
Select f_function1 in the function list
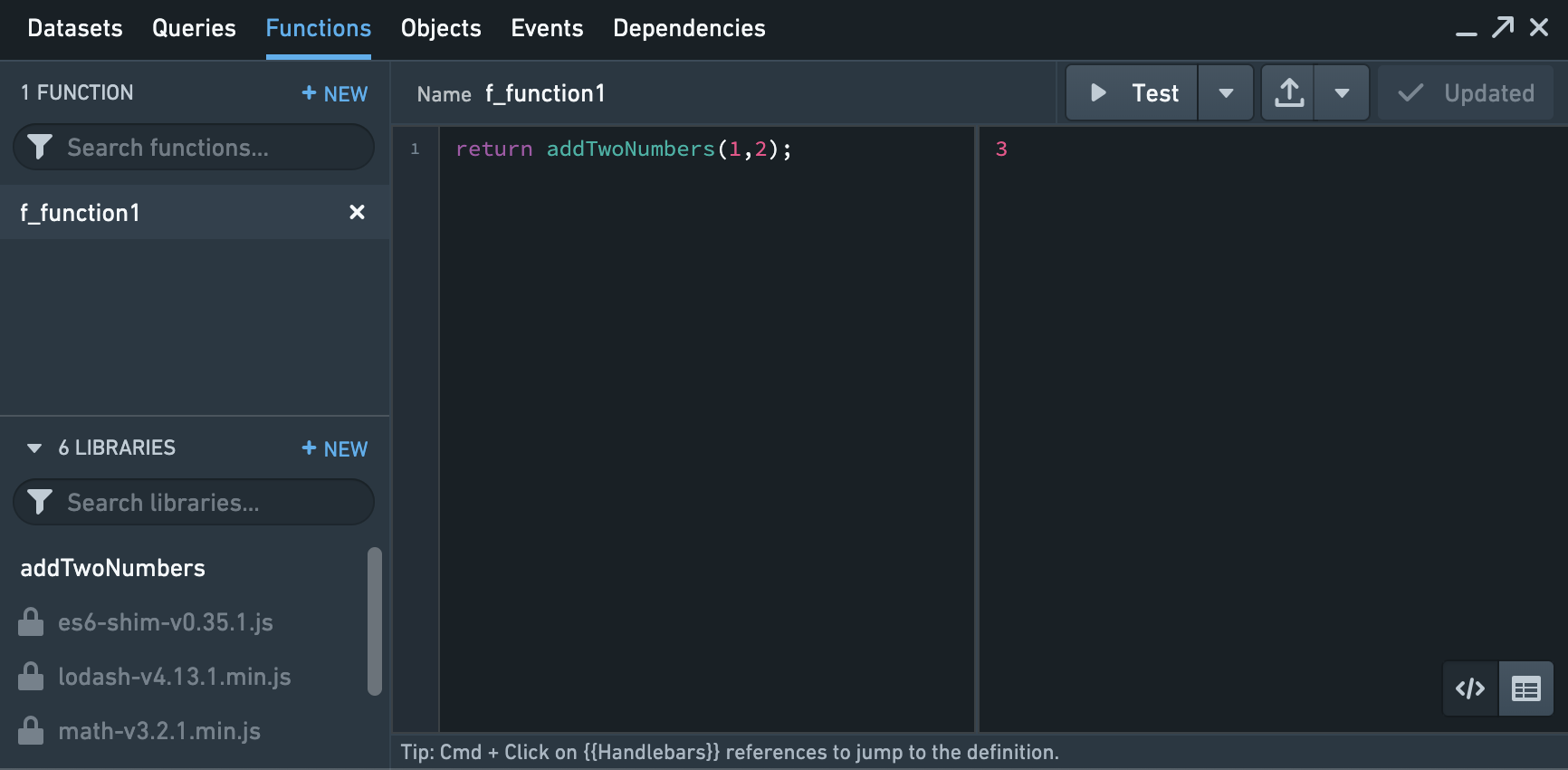[x=195, y=212]
